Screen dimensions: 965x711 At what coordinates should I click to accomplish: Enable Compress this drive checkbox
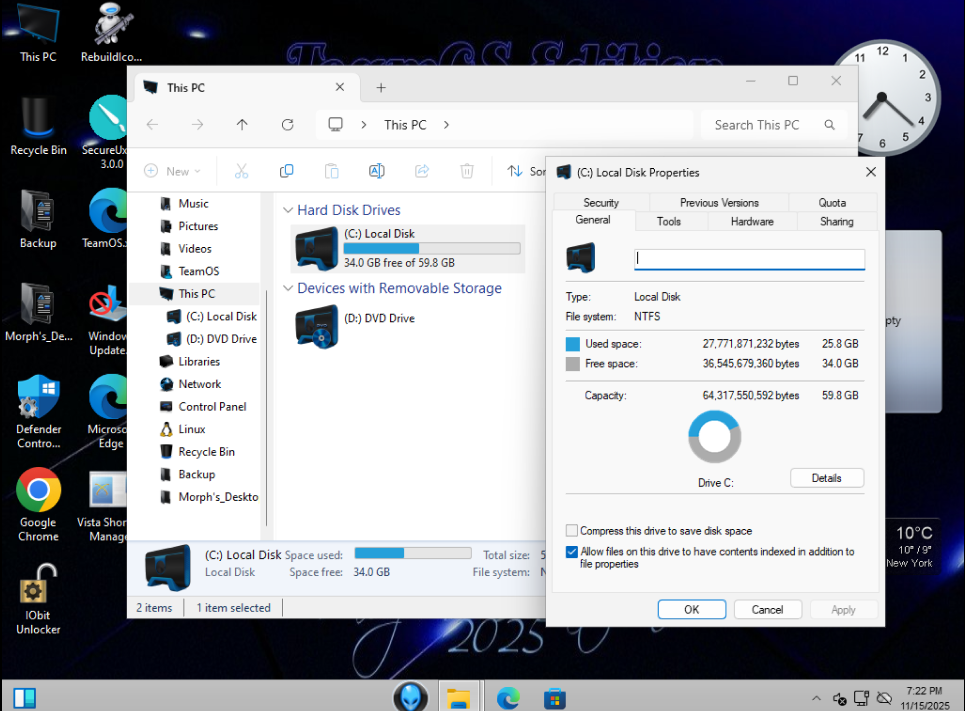[x=572, y=531]
